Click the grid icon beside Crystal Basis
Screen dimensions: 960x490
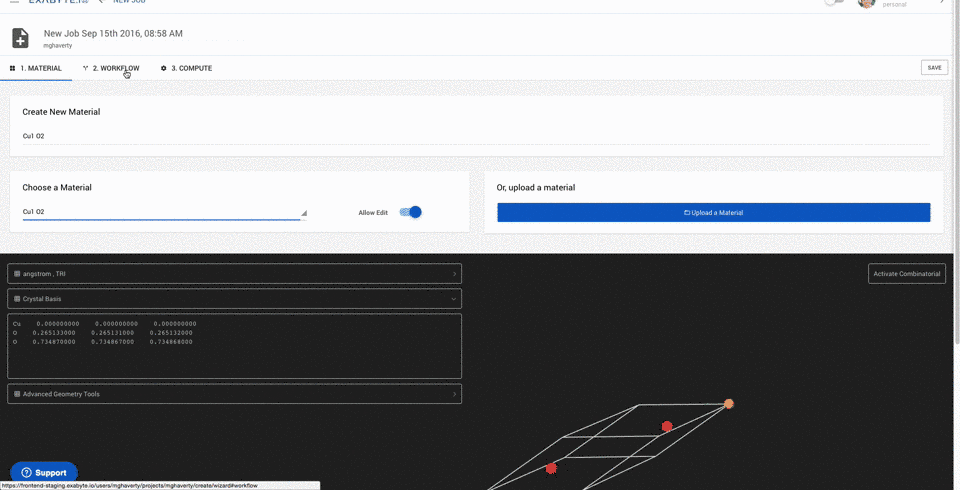(17, 299)
